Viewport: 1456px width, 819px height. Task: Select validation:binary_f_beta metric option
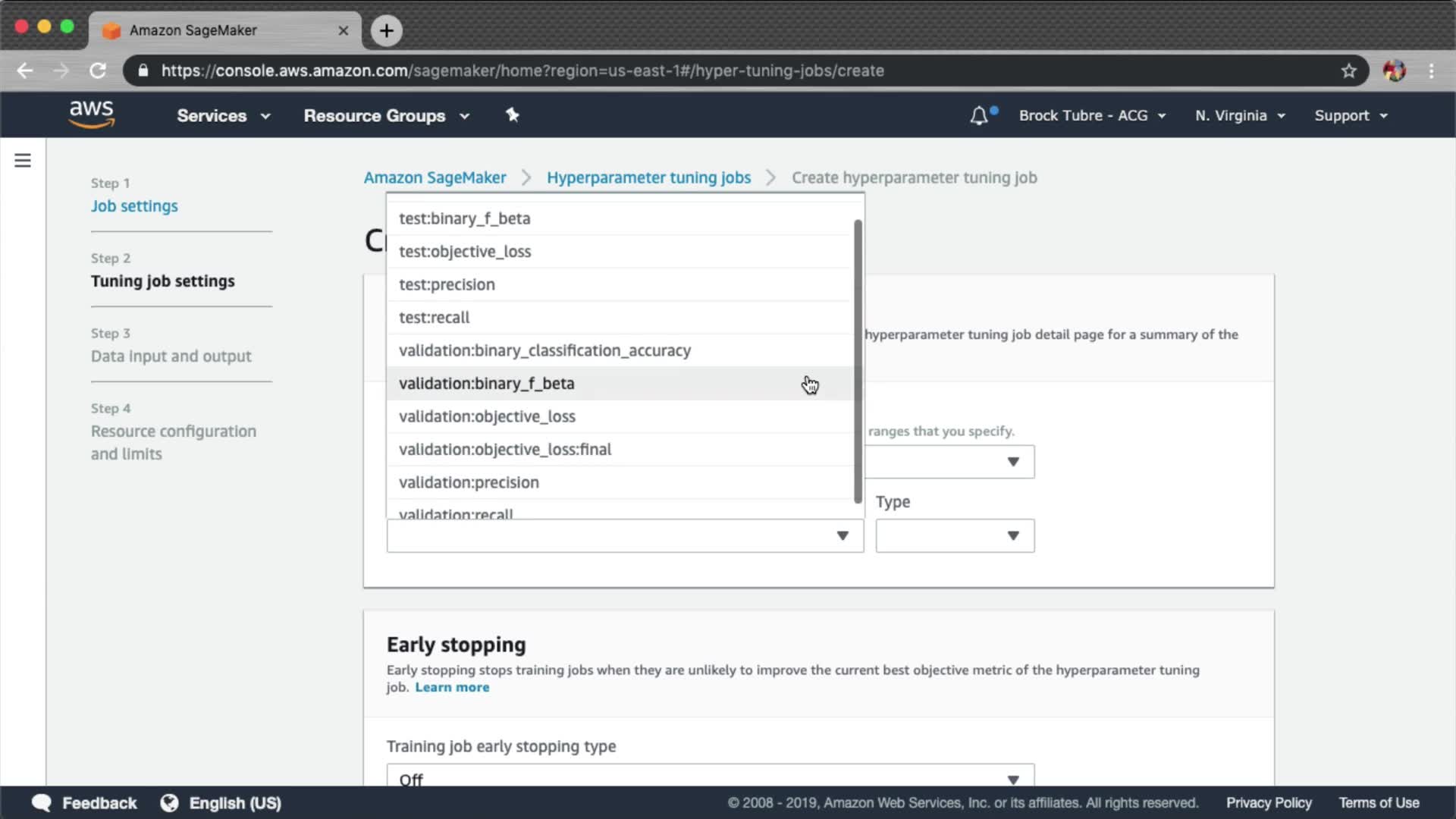(486, 384)
